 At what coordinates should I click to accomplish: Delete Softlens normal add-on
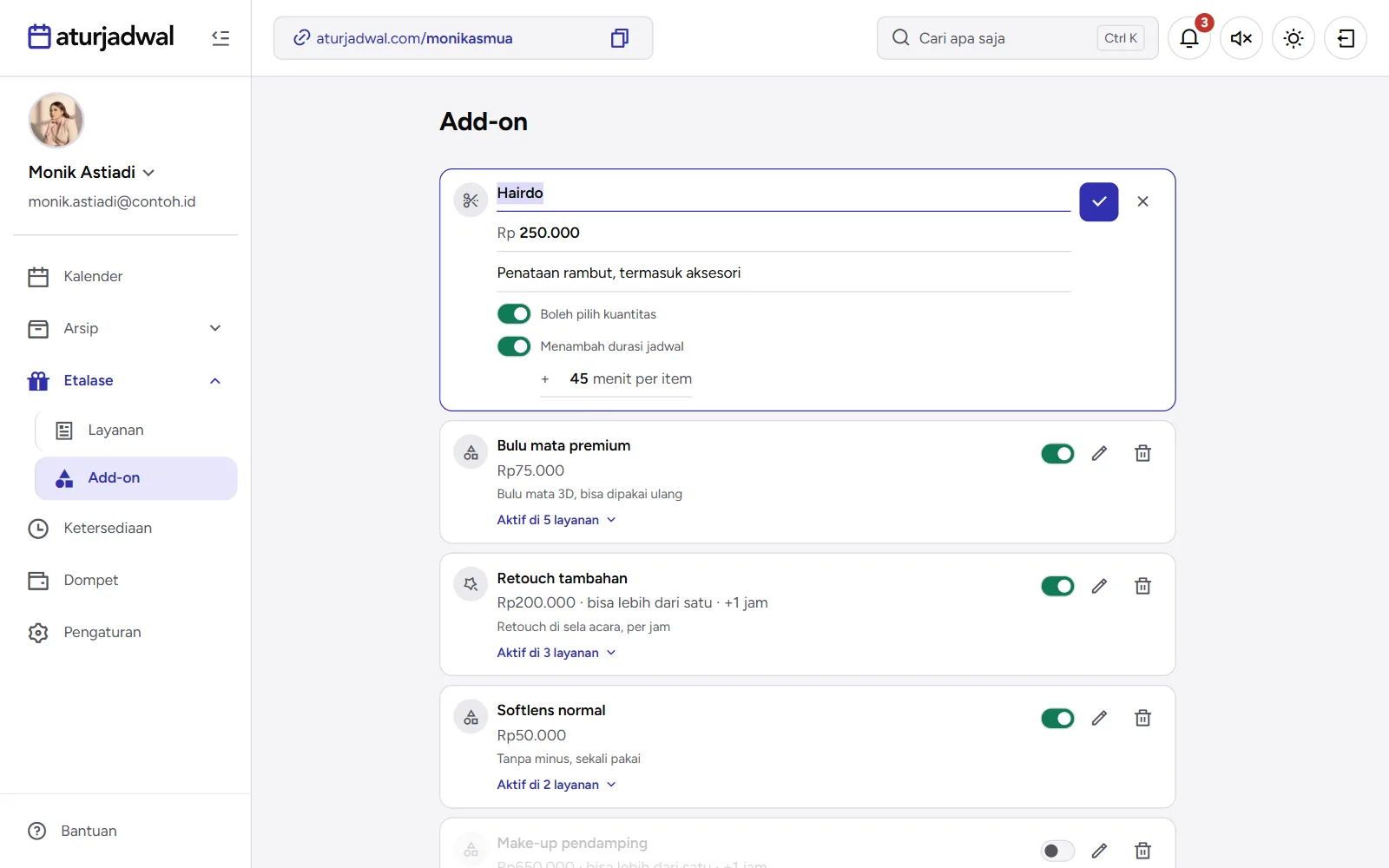(1142, 719)
